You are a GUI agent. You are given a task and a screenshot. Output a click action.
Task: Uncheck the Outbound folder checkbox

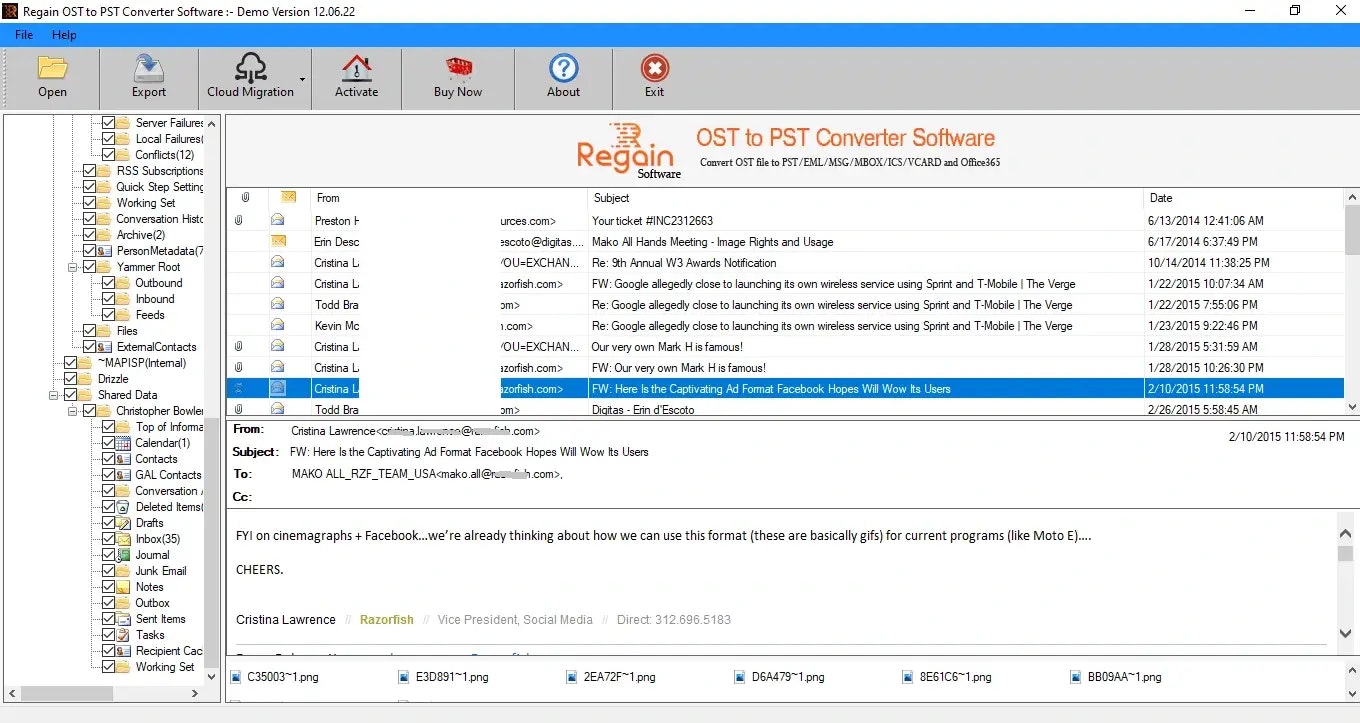point(109,283)
